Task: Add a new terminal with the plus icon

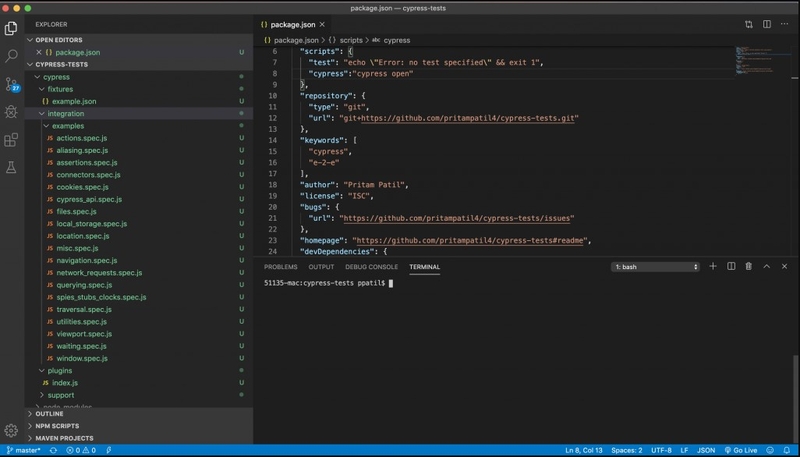Action: tap(713, 266)
